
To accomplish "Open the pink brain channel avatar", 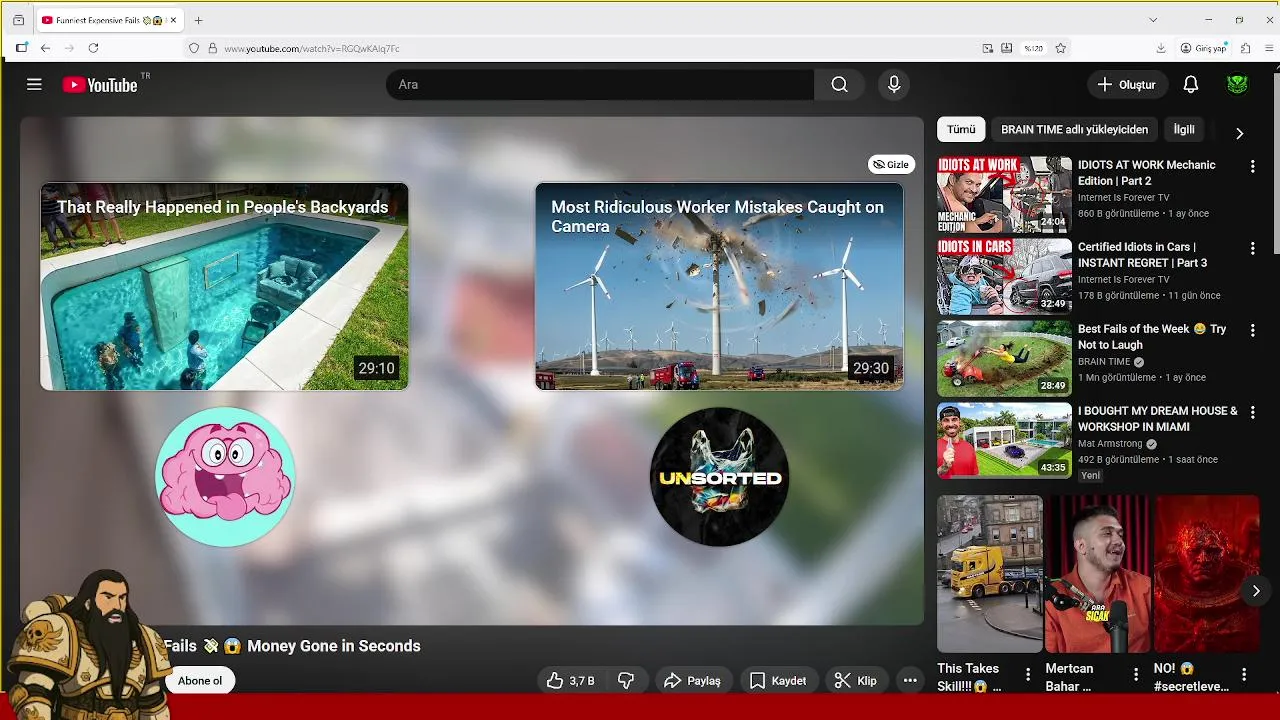I will point(225,477).
